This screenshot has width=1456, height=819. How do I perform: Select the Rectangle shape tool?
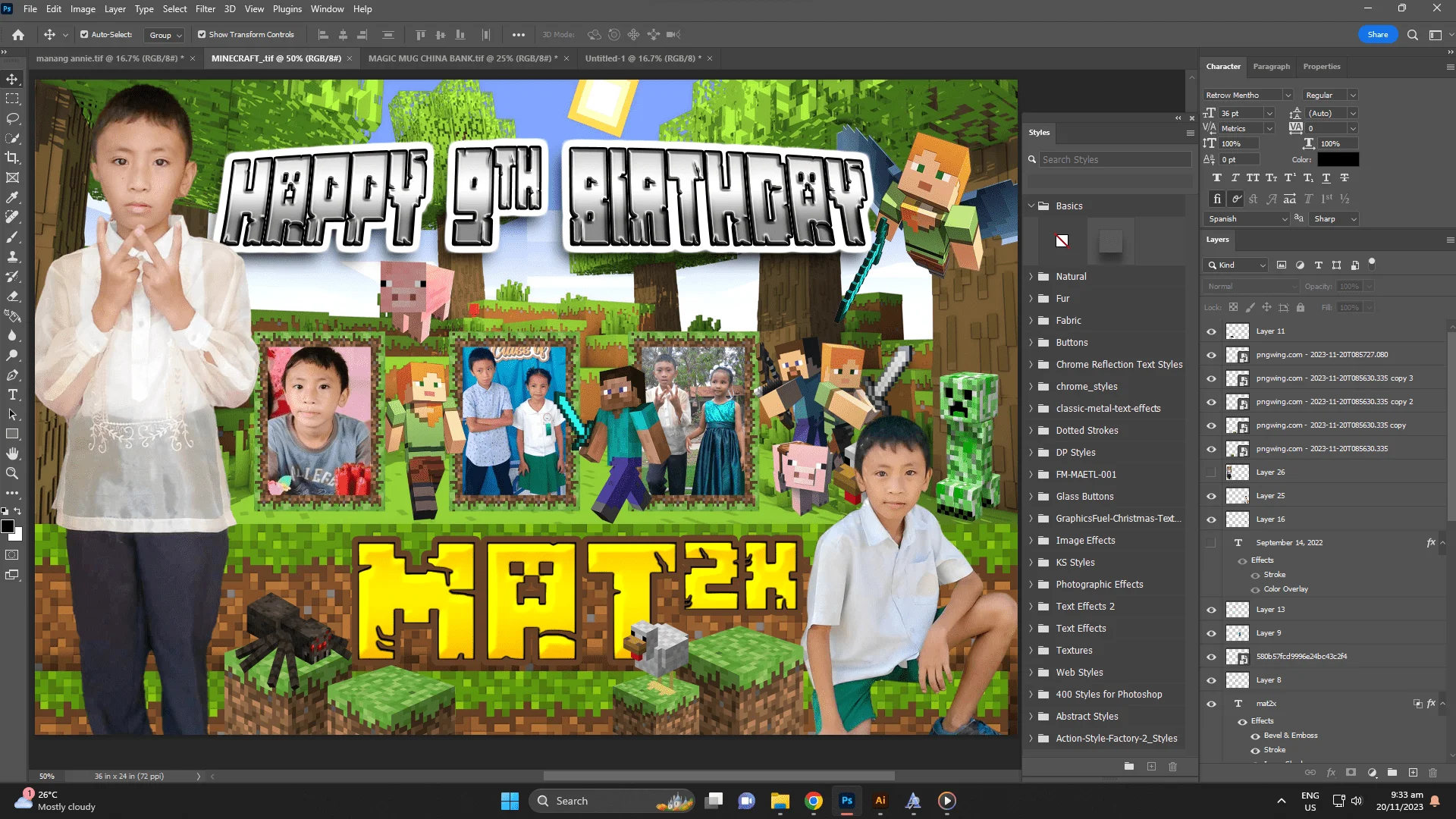point(12,434)
